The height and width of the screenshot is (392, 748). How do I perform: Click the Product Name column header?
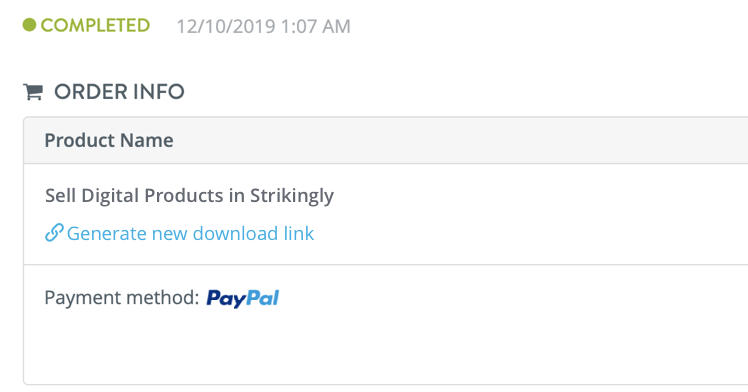pos(109,140)
